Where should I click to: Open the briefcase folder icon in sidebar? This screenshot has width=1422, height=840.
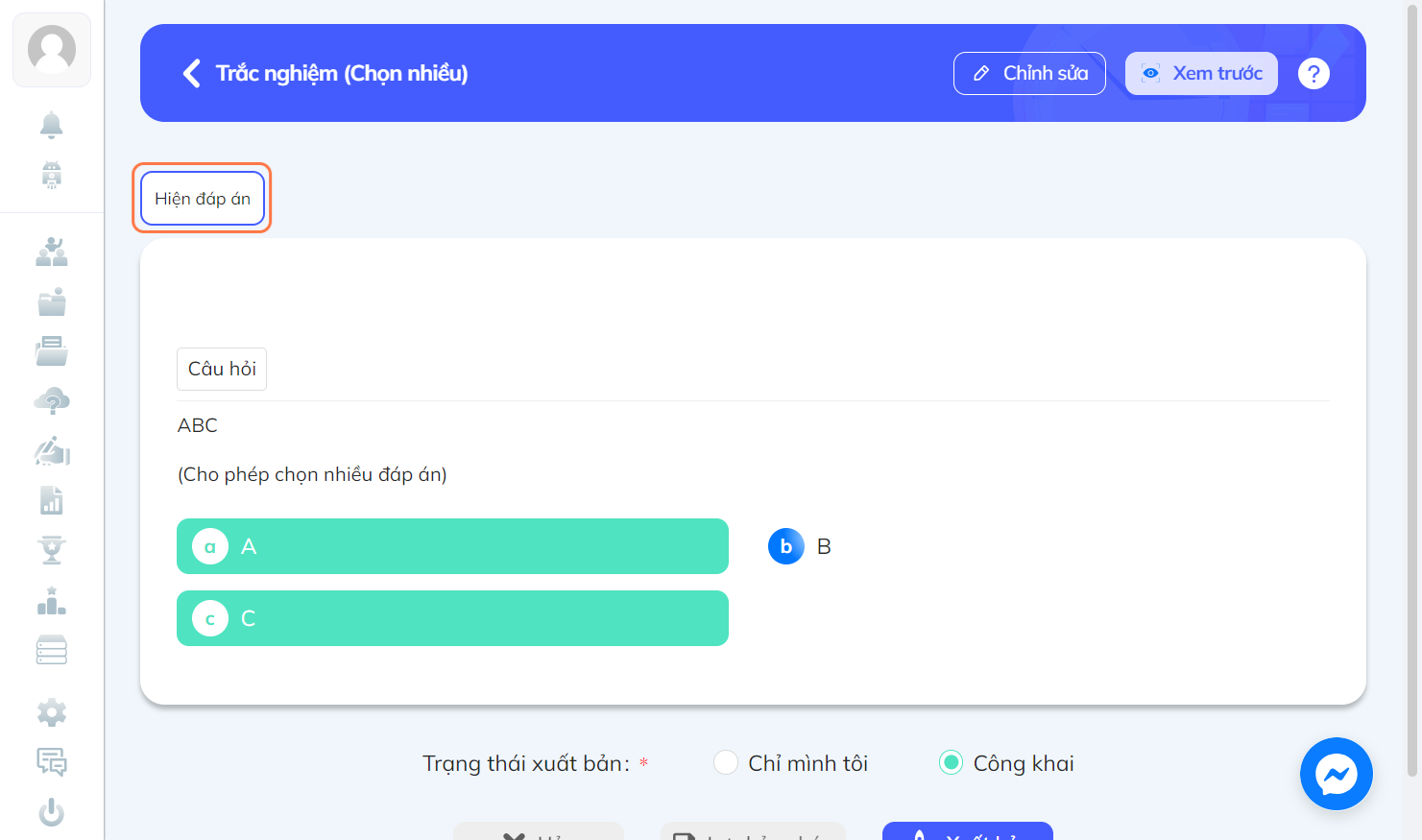coord(52,301)
